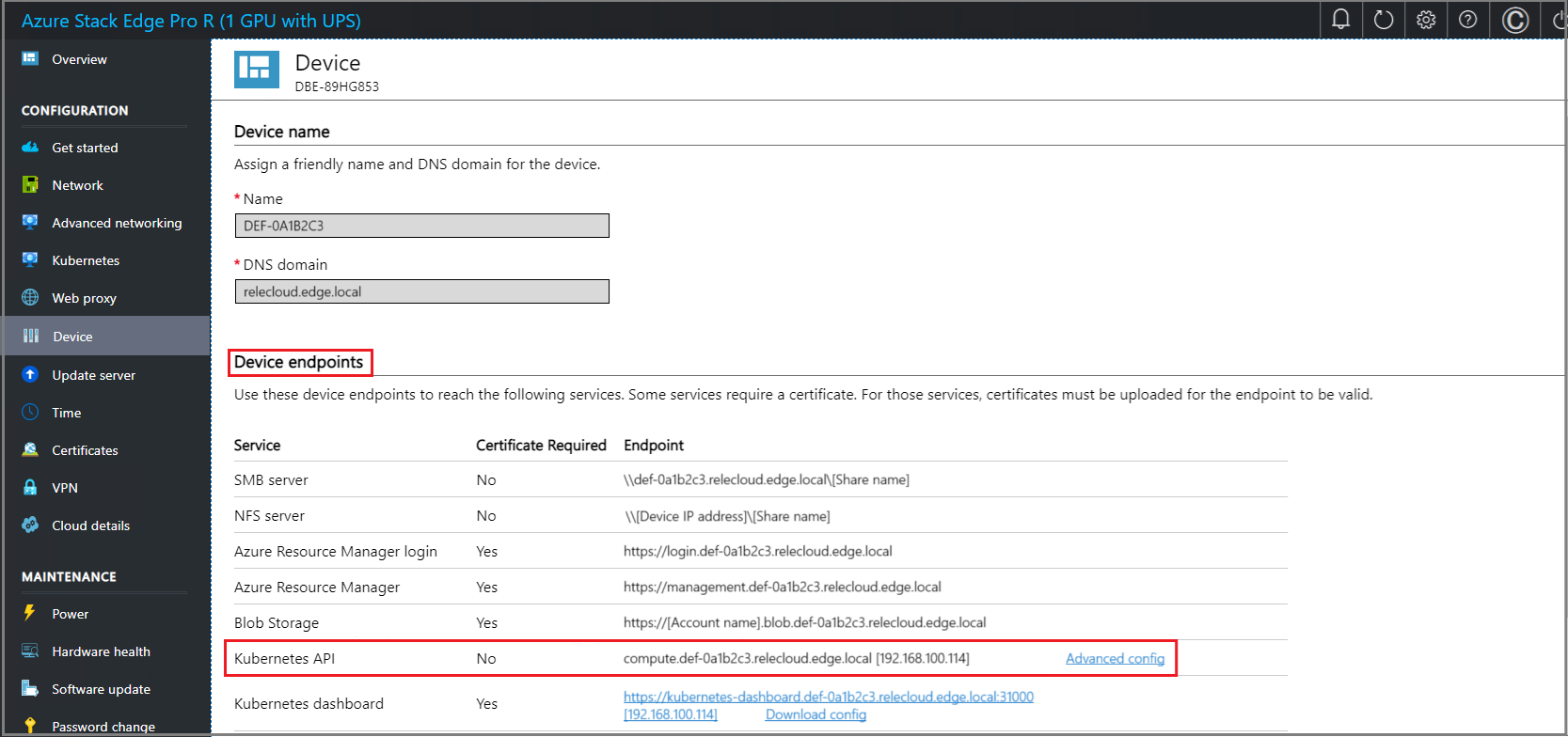The height and width of the screenshot is (737, 1568).
Task: Click the Certificate Required column header
Action: pyautogui.click(x=541, y=445)
